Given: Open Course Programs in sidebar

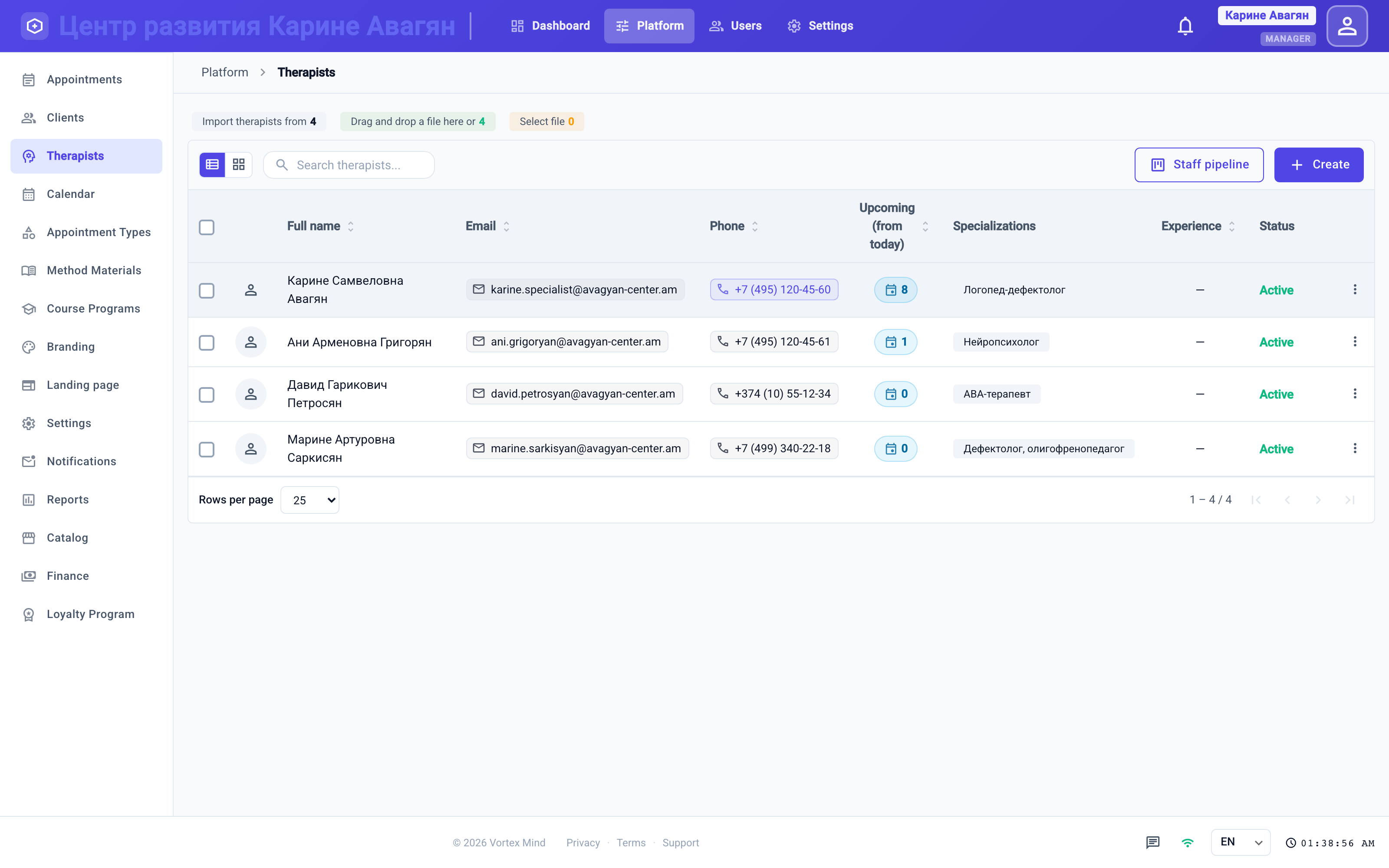Looking at the screenshot, I should 86,309.
